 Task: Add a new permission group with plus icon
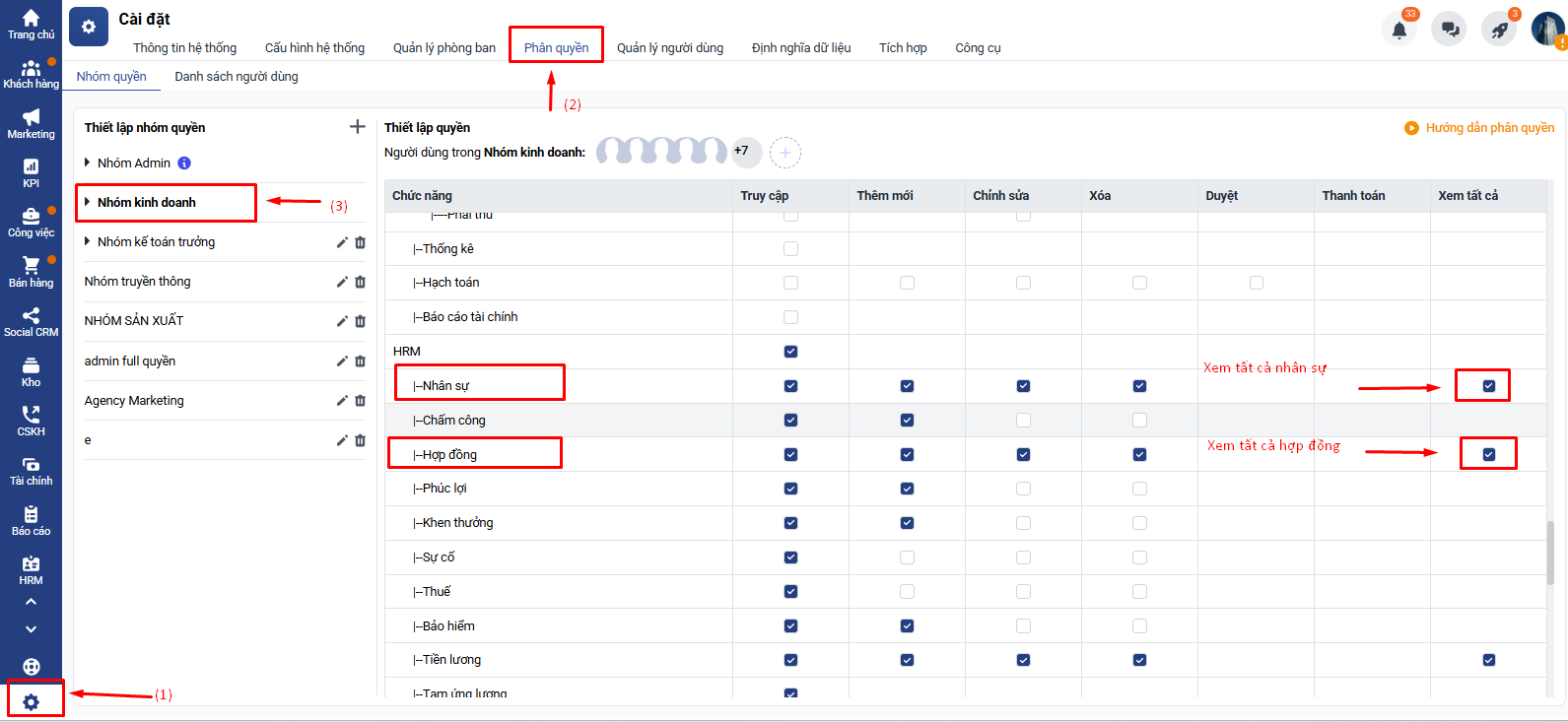(358, 127)
